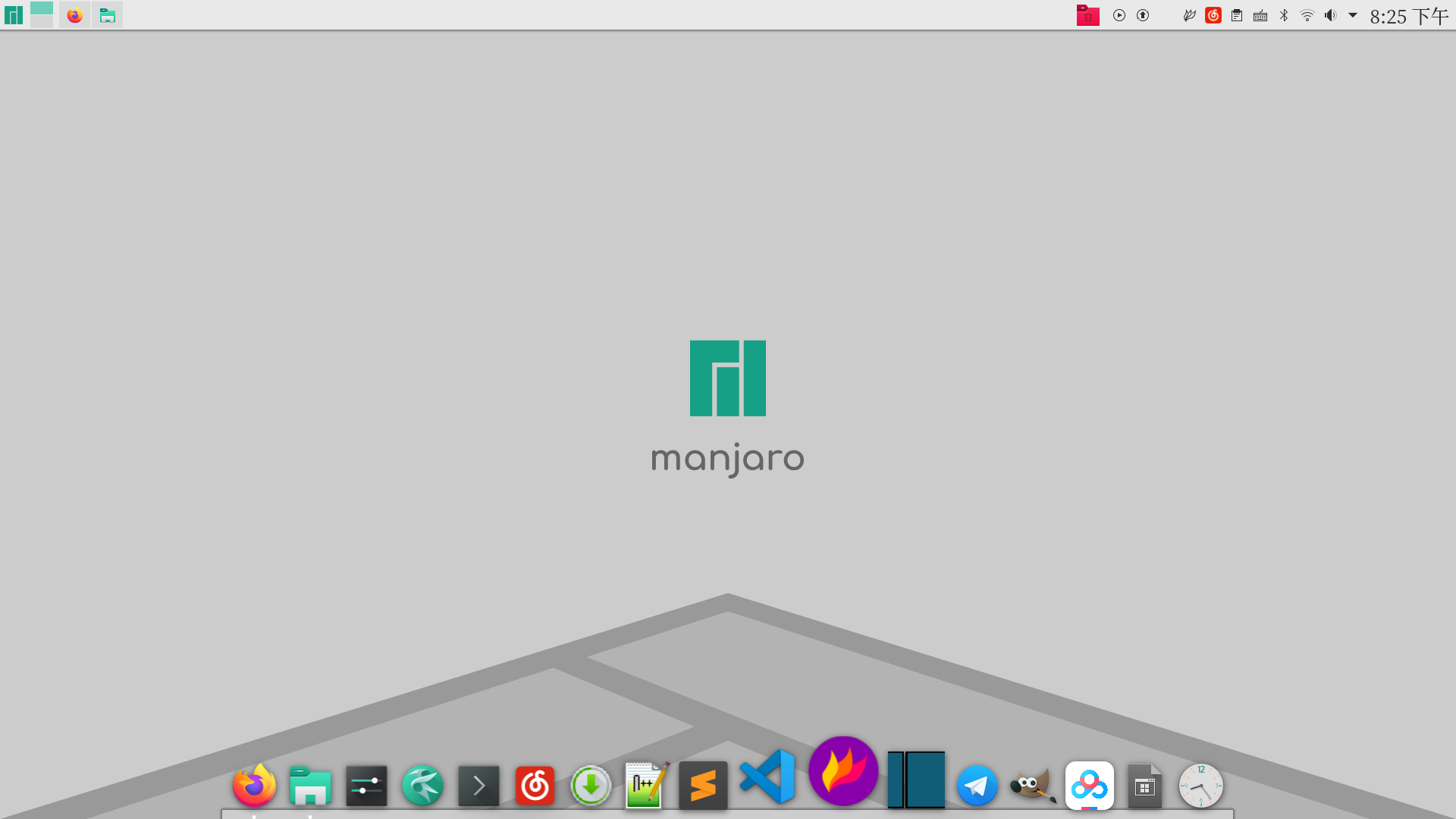Click the keyboard input method icon
This screenshot has height=819, width=1456.
[1260, 16]
